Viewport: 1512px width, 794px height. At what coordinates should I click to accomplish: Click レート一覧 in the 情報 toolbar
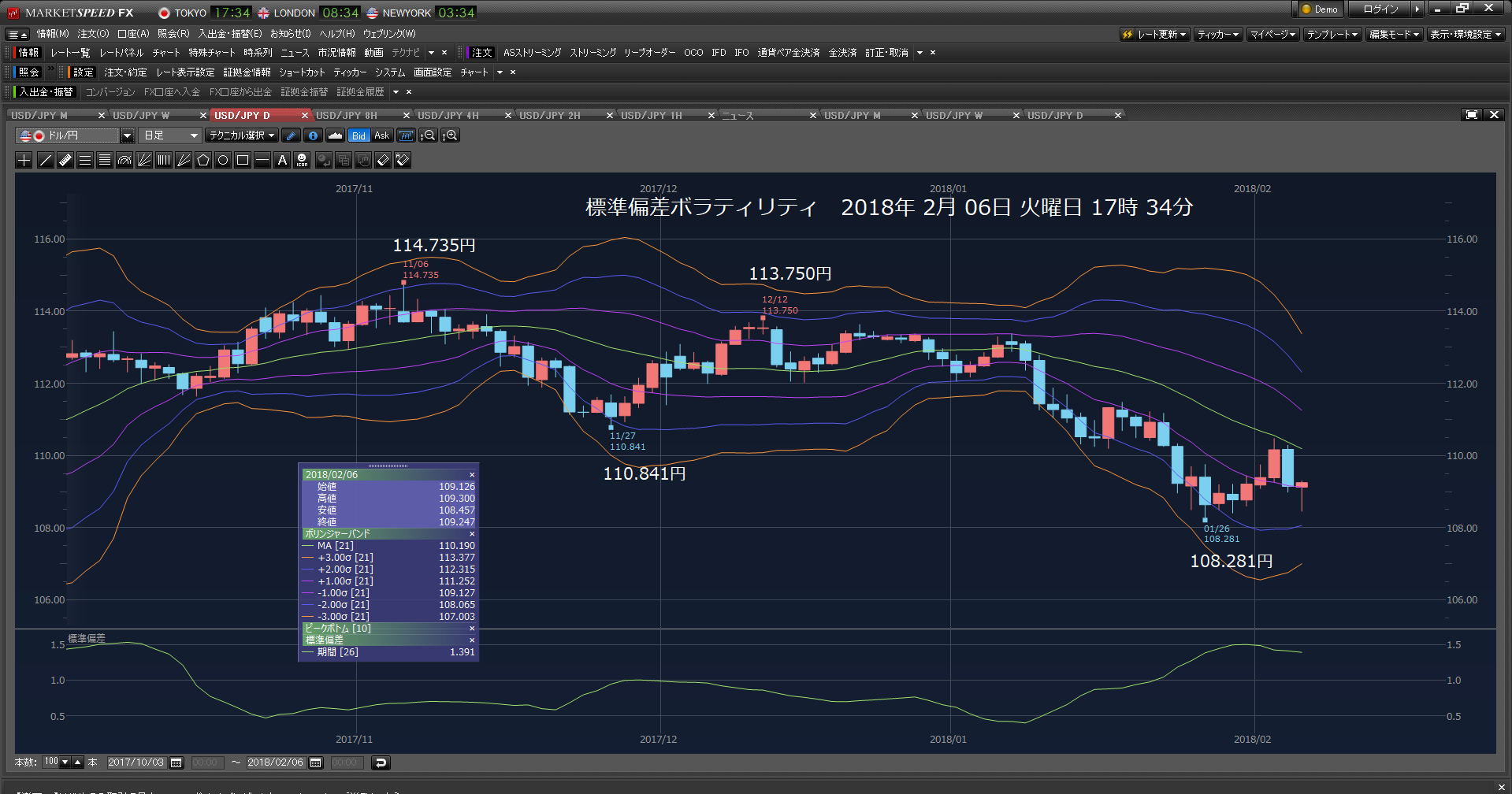70,53
